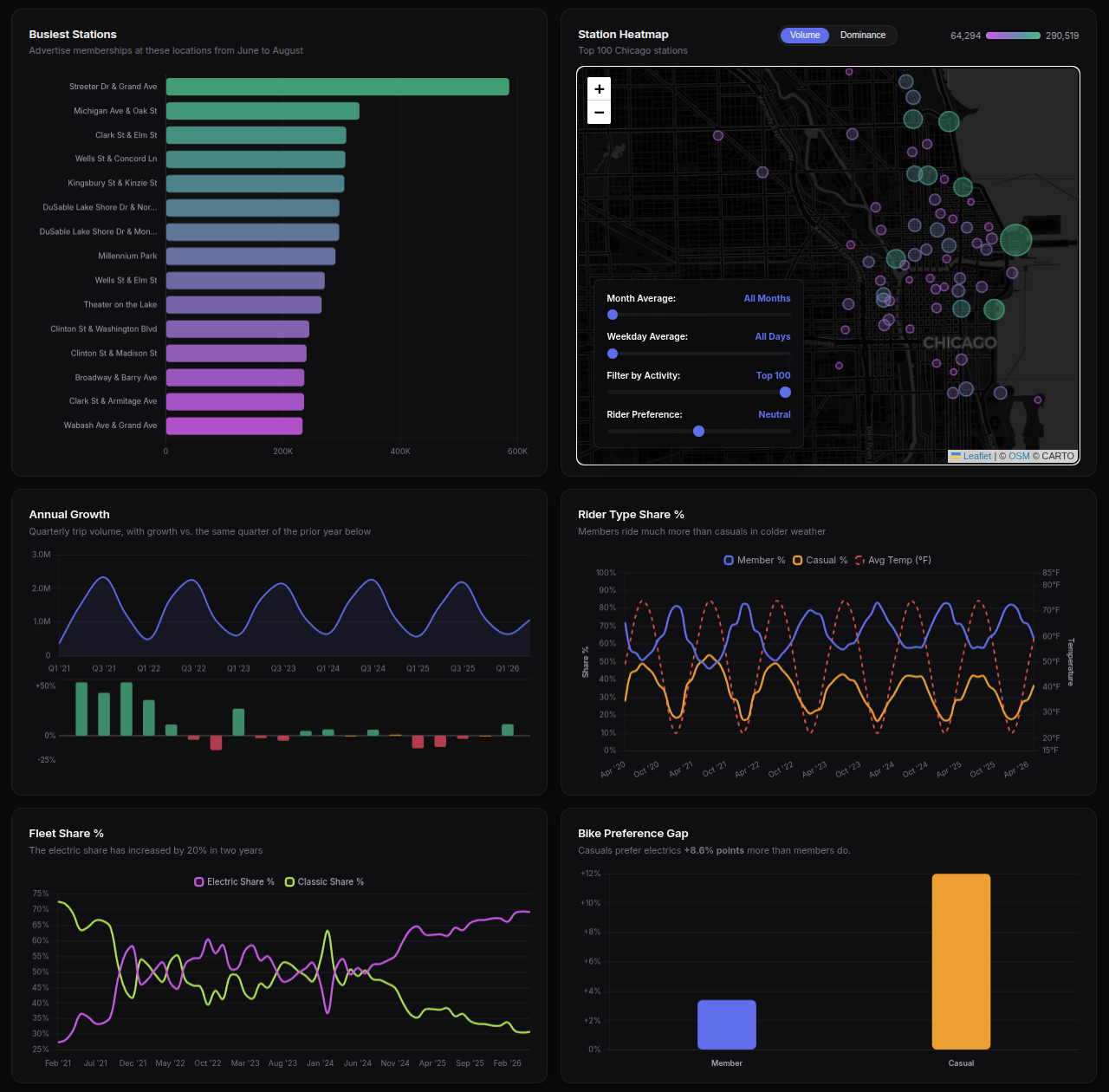Click the Weekday Average slider handle
1109x1092 pixels.
point(613,354)
